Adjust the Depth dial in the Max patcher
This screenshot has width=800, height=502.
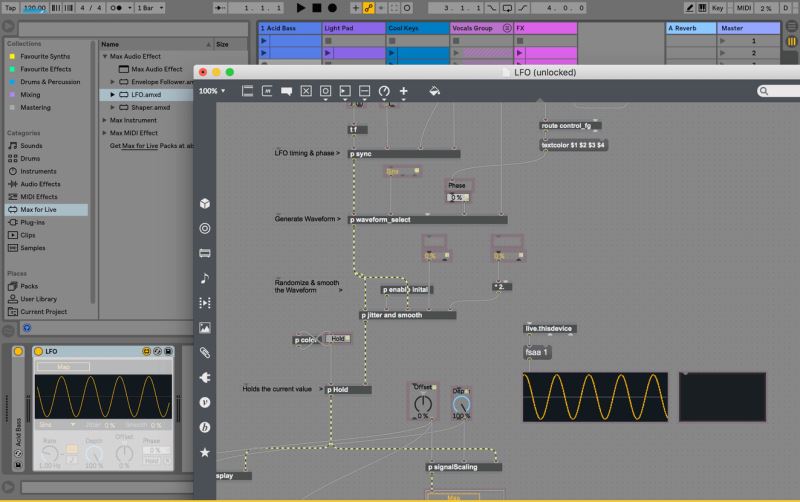[x=461, y=404]
